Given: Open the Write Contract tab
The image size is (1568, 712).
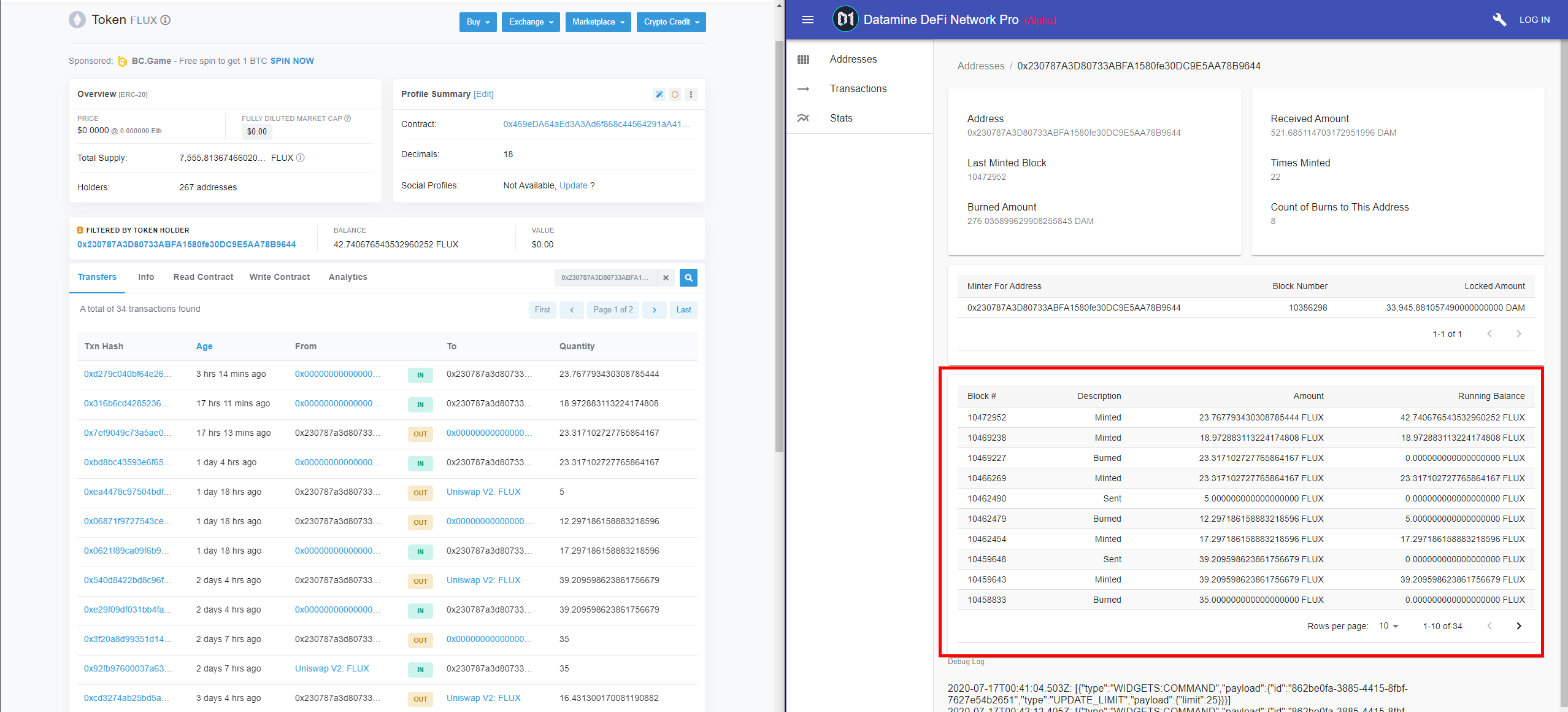Looking at the screenshot, I should pos(280,277).
